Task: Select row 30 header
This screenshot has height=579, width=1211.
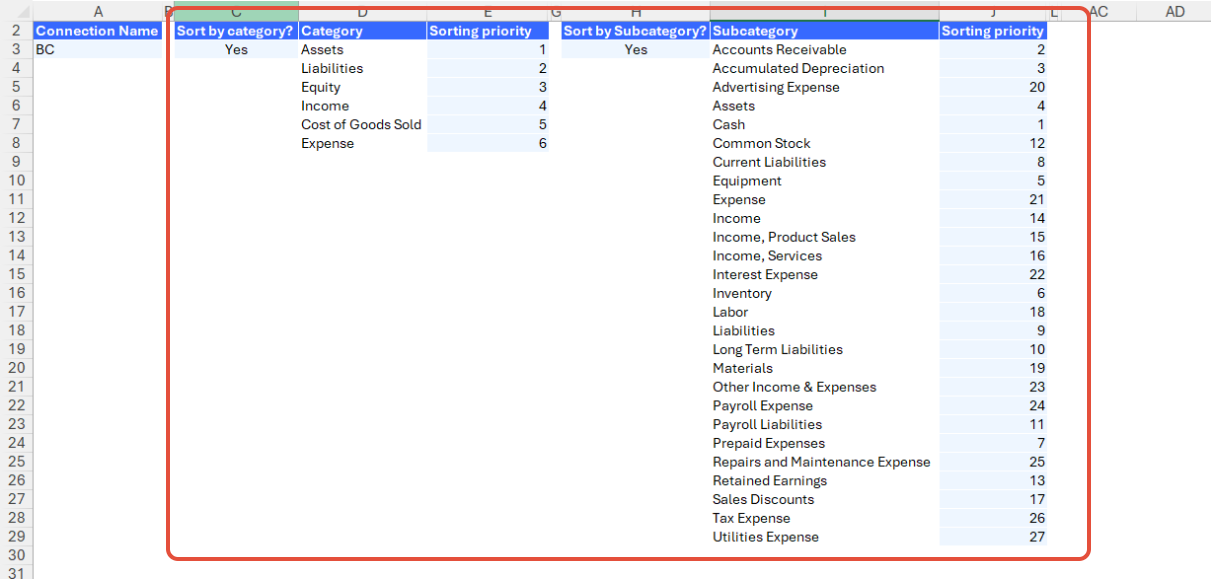Action: pyautogui.click(x=16, y=555)
